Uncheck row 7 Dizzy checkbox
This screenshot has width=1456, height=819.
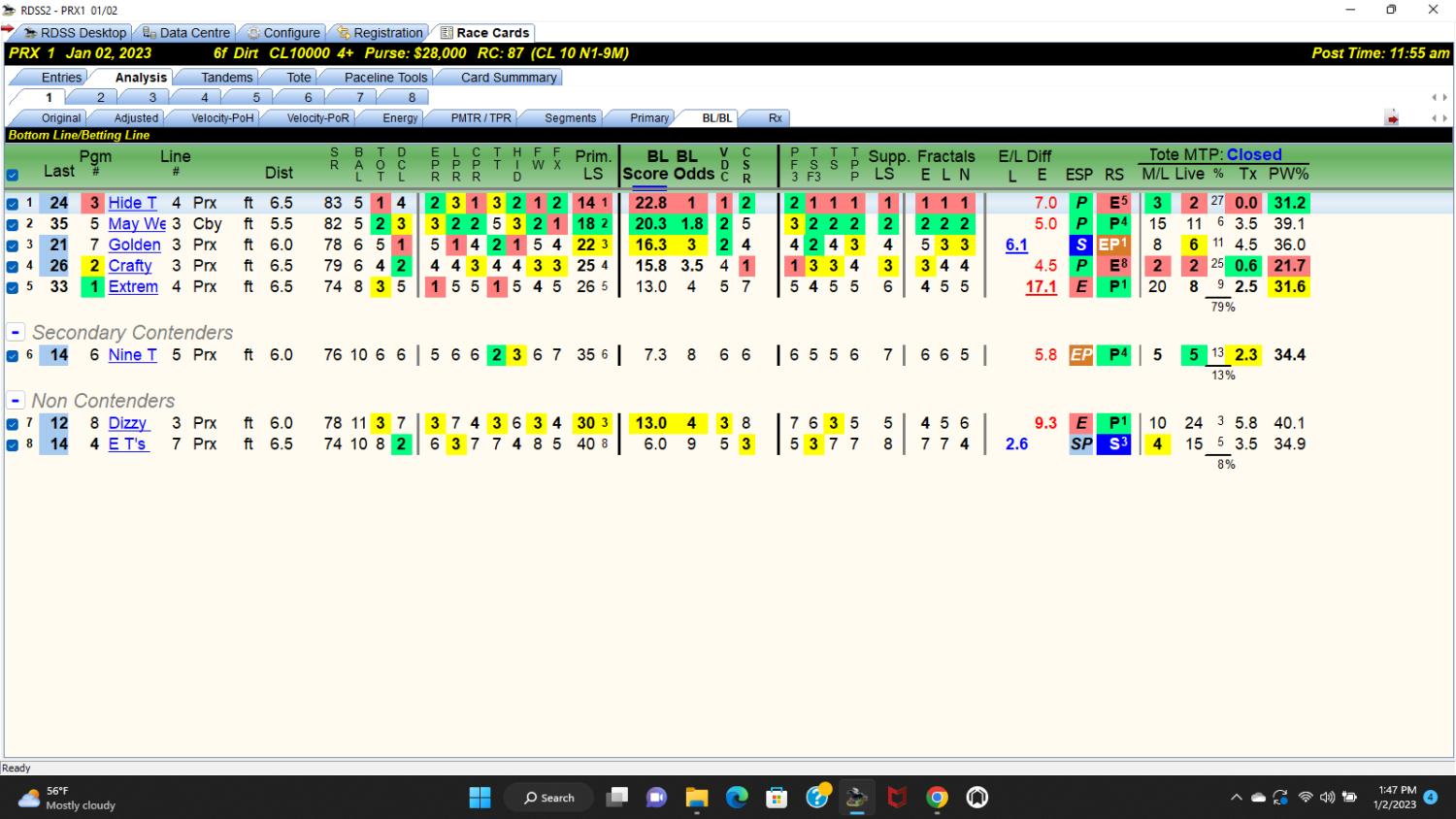[13, 424]
